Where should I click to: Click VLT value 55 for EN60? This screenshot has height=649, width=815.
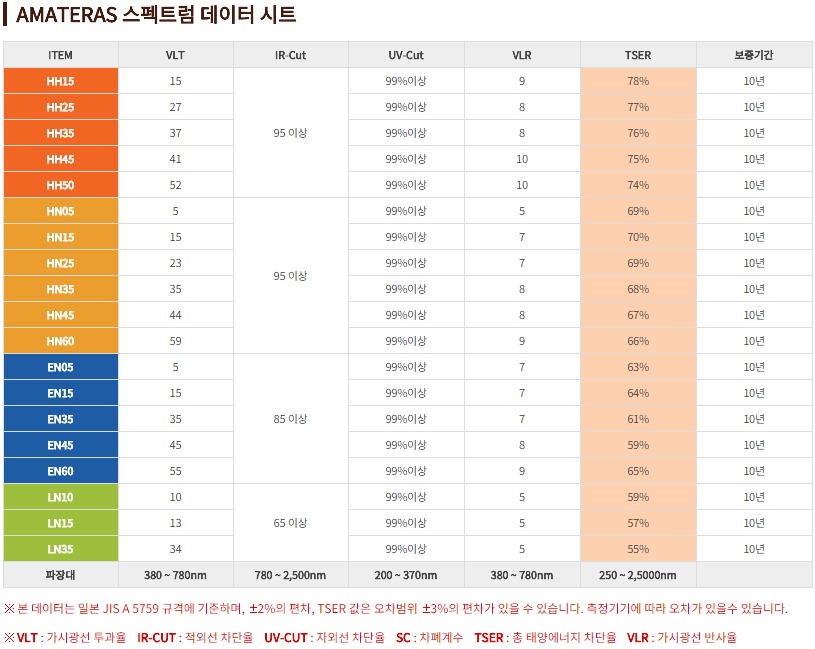click(176, 471)
